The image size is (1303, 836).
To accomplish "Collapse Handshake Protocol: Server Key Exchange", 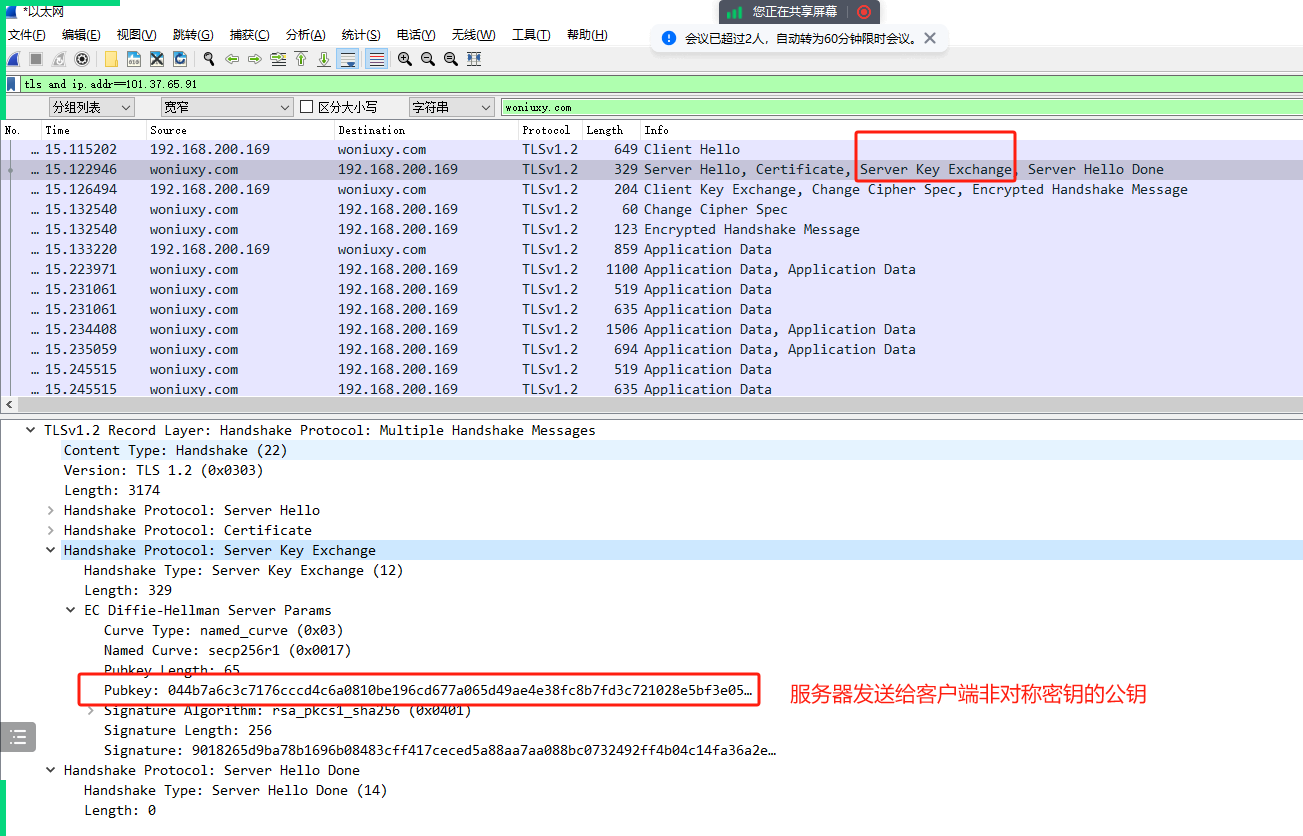I will [51, 550].
